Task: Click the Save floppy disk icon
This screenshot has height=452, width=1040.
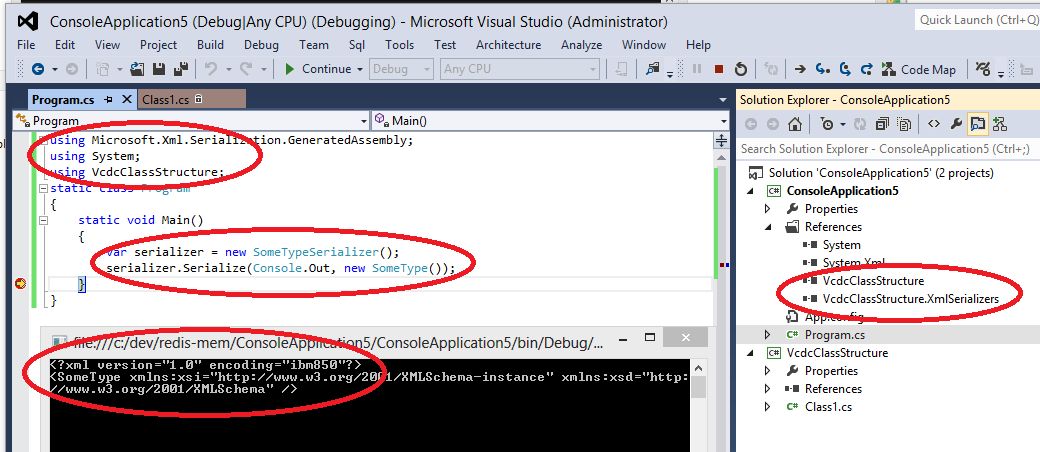Action: click(159, 69)
